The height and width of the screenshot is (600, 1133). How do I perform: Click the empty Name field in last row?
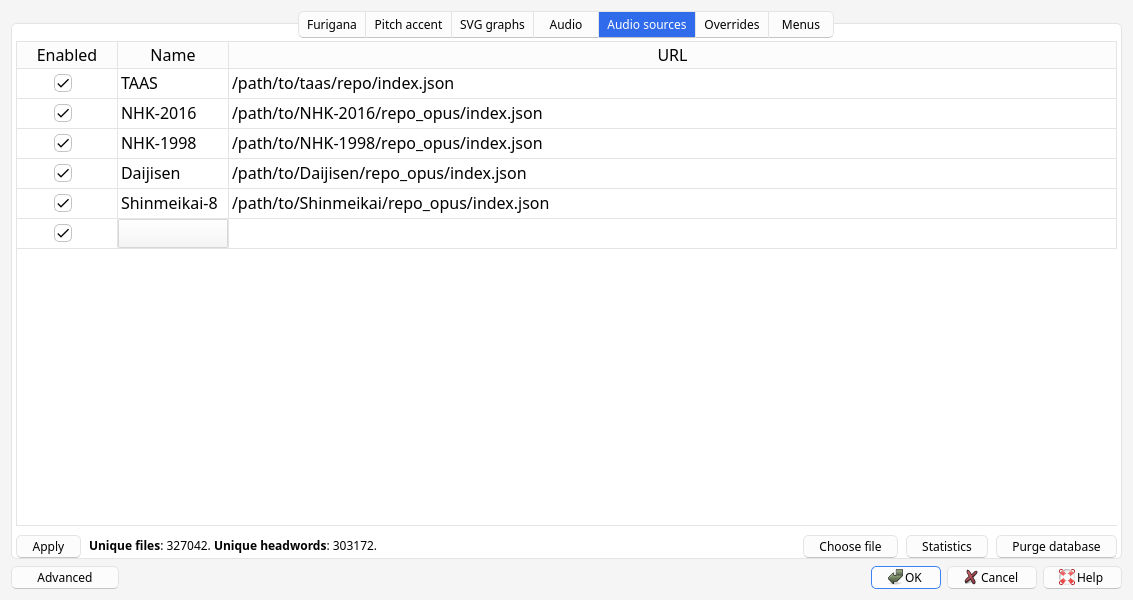173,233
